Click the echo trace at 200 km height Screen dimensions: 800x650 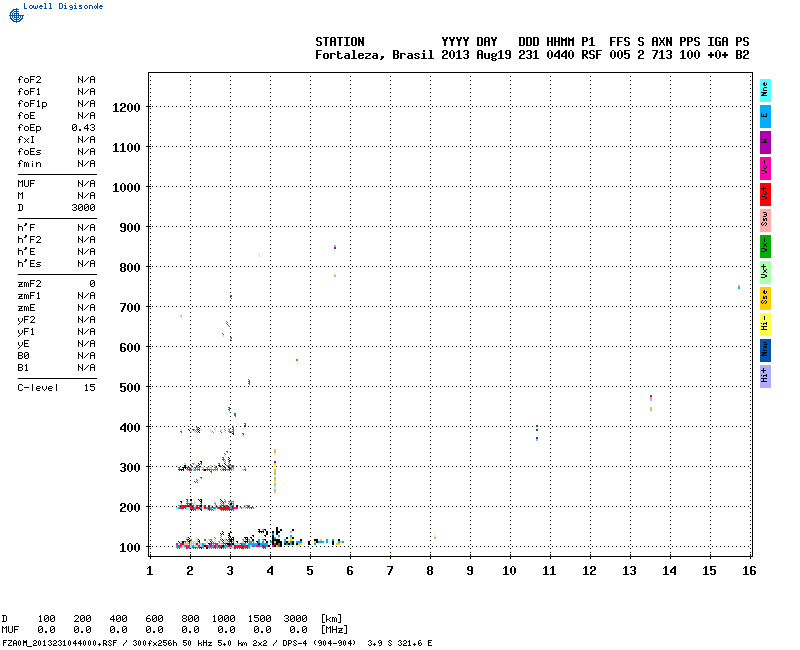[x=213, y=506]
